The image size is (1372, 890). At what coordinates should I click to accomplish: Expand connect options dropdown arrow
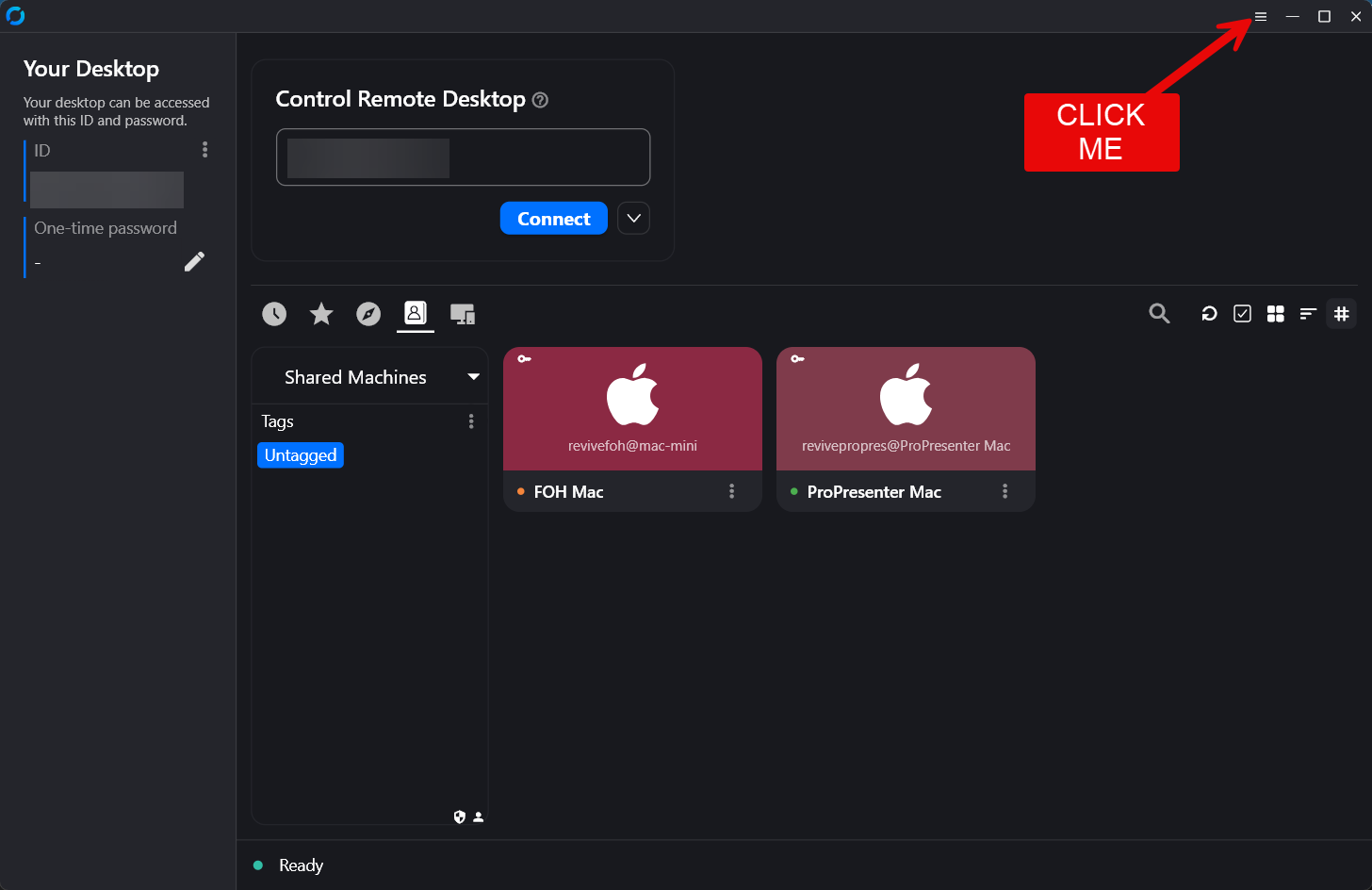633,219
